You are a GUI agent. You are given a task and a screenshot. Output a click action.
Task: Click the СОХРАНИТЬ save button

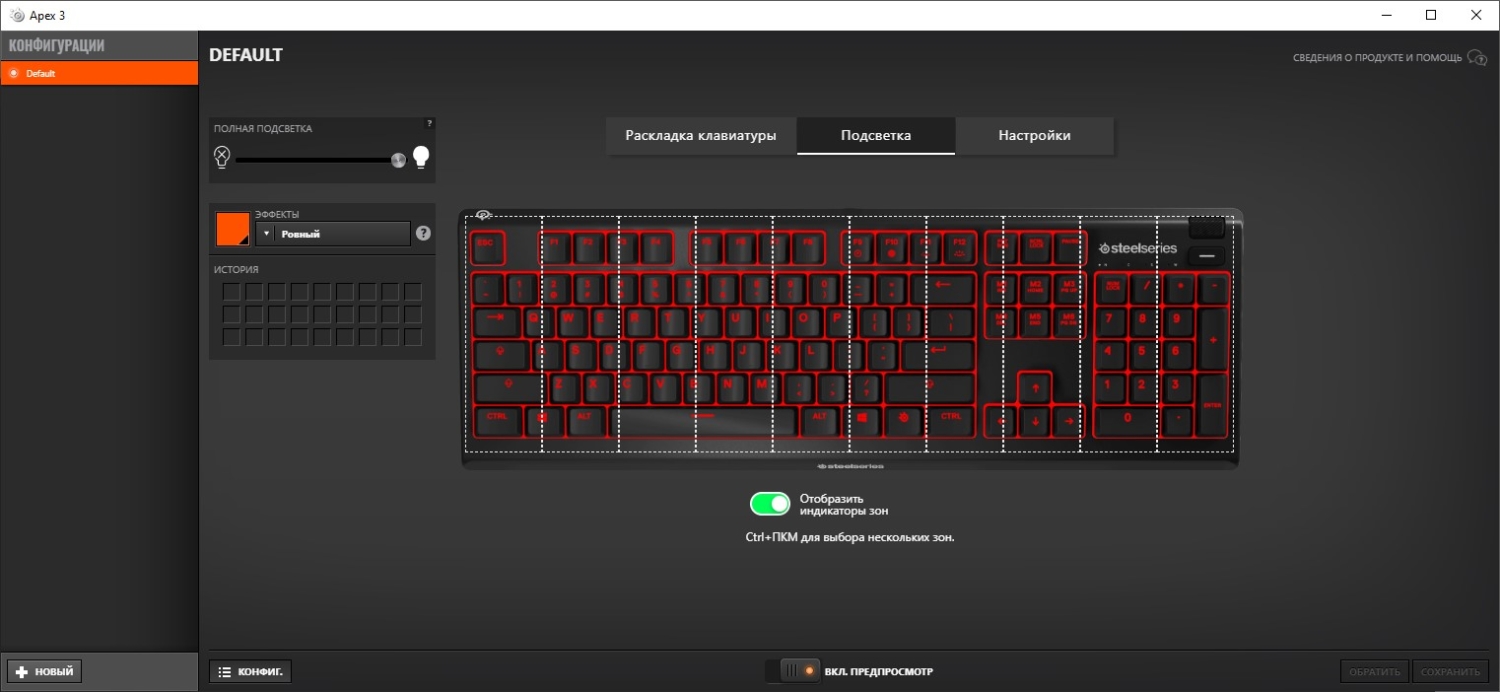pyautogui.click(x=1449, y=672)
